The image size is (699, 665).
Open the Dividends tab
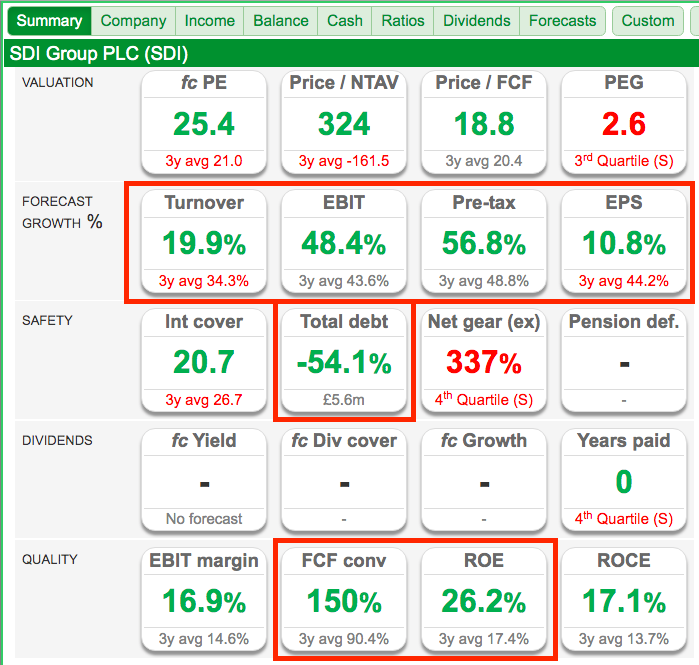tap(477, 21)
